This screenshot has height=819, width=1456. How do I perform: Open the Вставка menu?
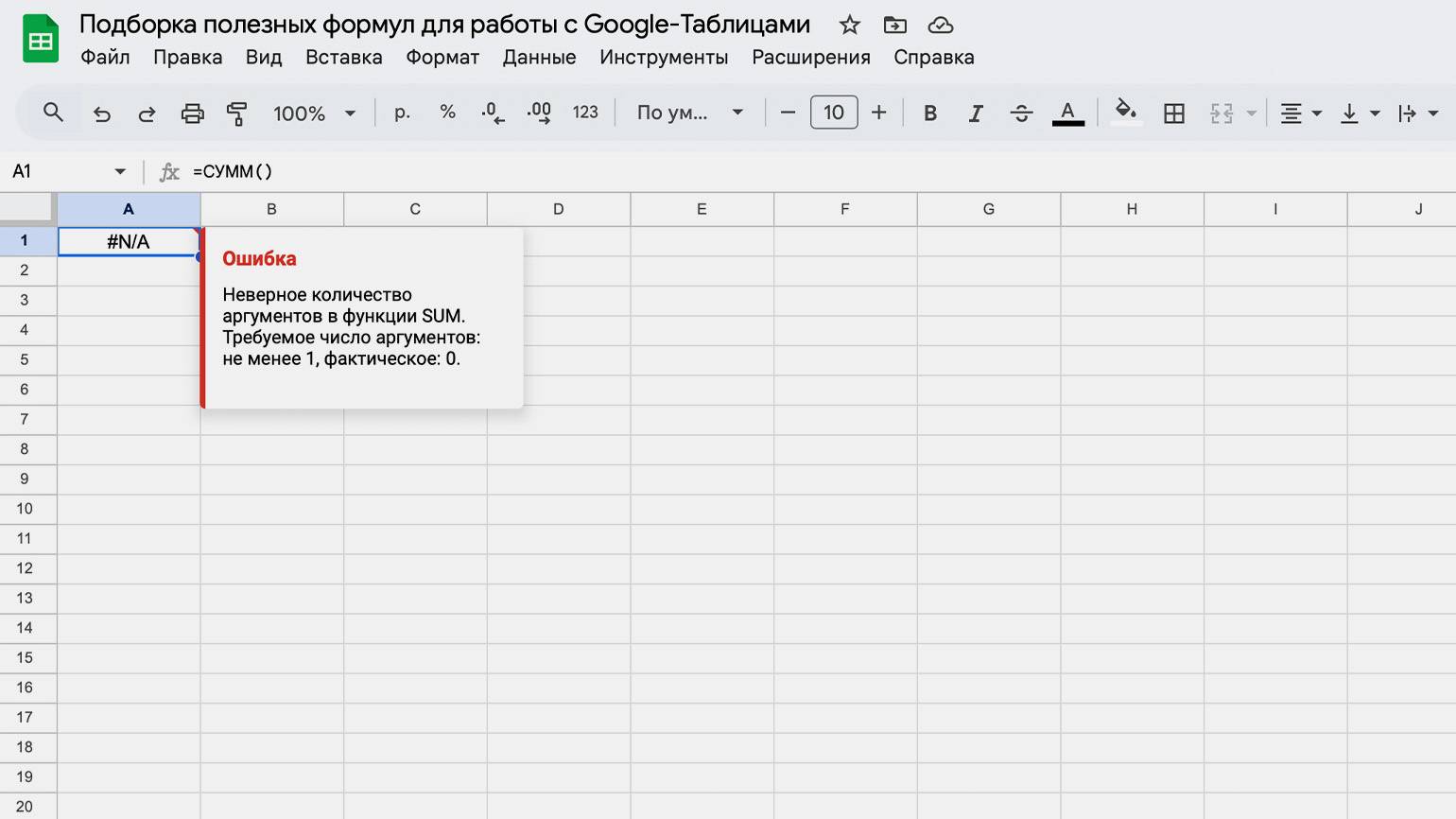click(344, 57)
